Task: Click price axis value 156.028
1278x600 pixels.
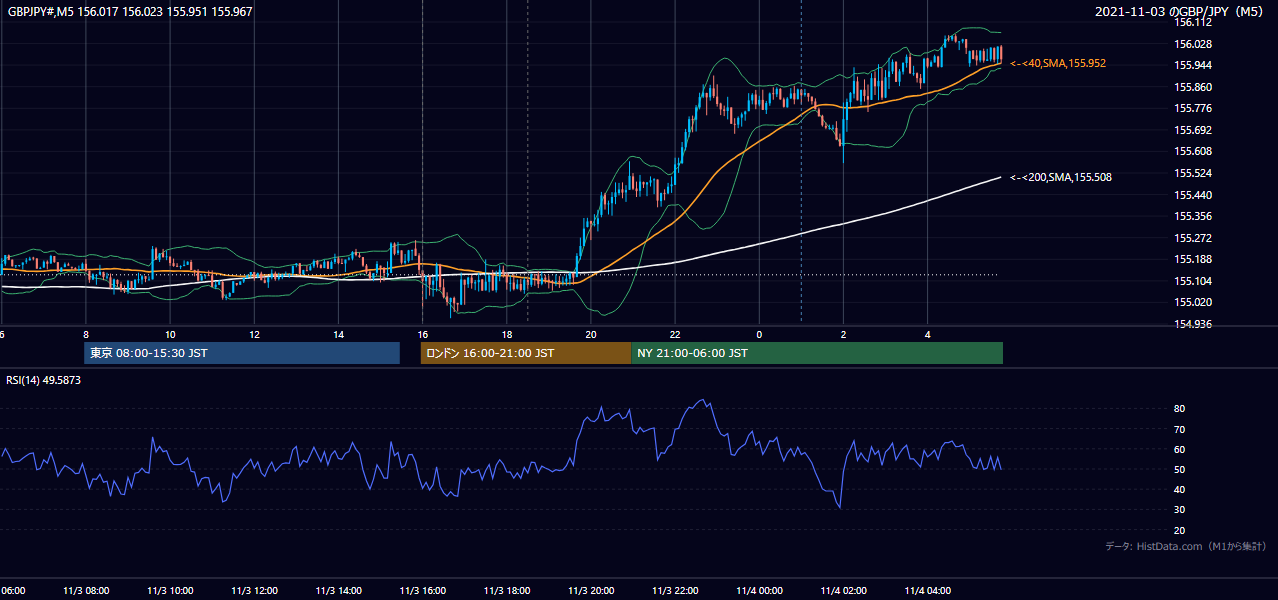Action: pyautogui.click(x=1193, y=44)
